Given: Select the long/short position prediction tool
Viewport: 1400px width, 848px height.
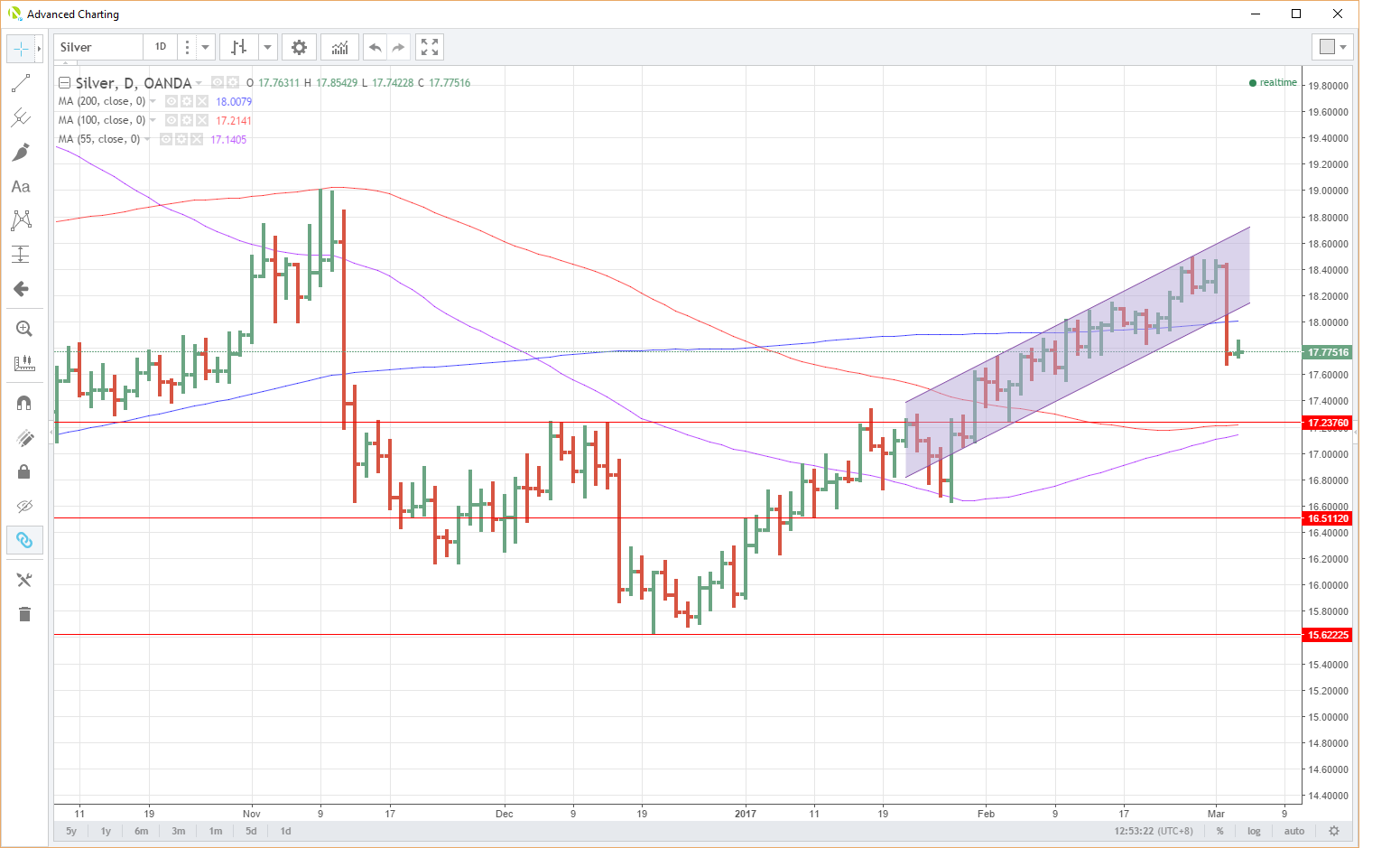Looking at the screenshot, I should click(x=21, y=255).
